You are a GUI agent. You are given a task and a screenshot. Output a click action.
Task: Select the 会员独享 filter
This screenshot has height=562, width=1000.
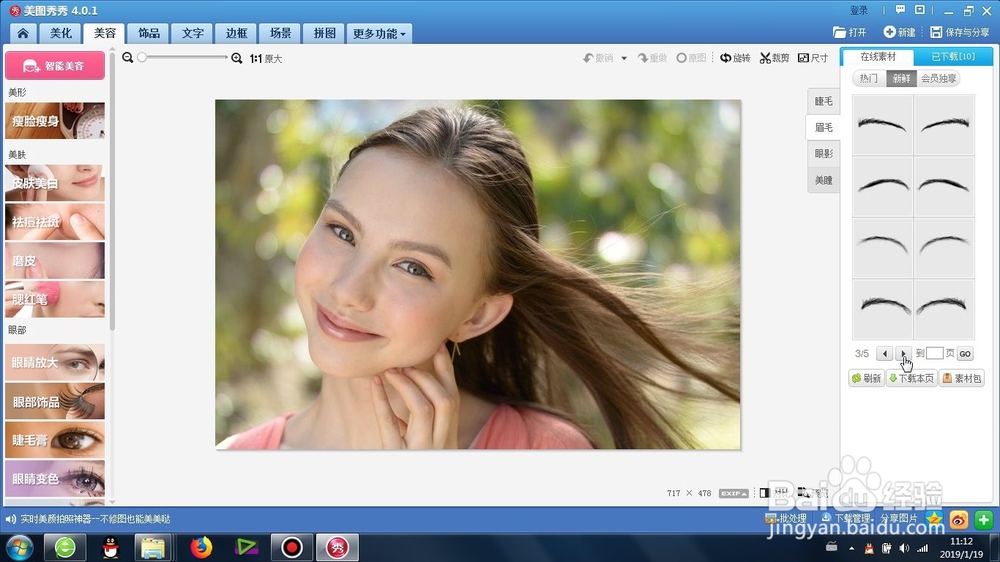tap(938, 78)
